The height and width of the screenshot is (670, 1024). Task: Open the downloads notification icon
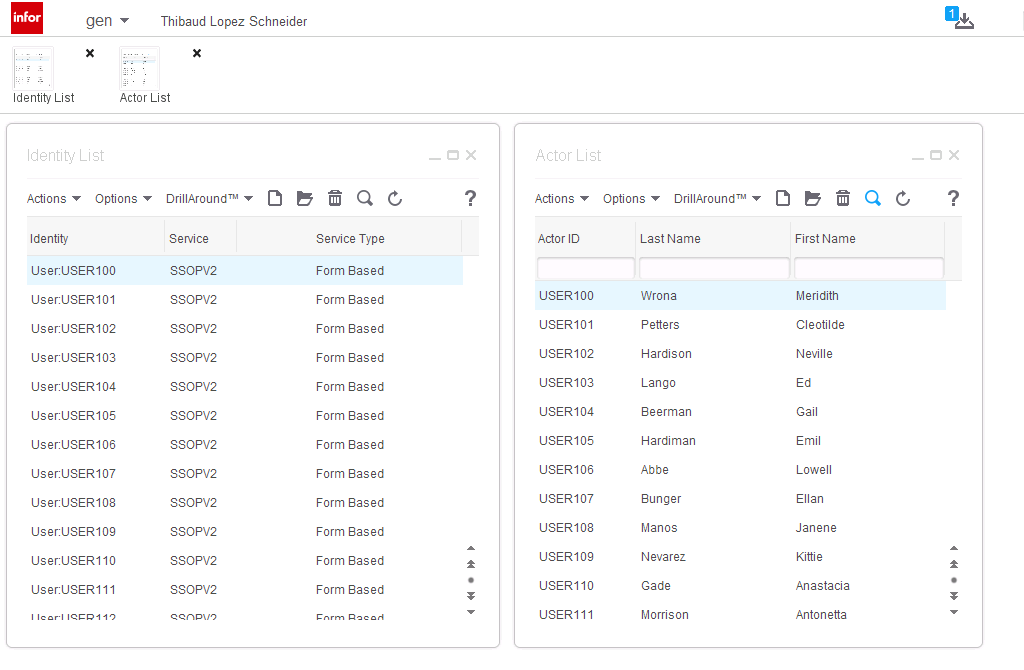[x=962, y=20]
